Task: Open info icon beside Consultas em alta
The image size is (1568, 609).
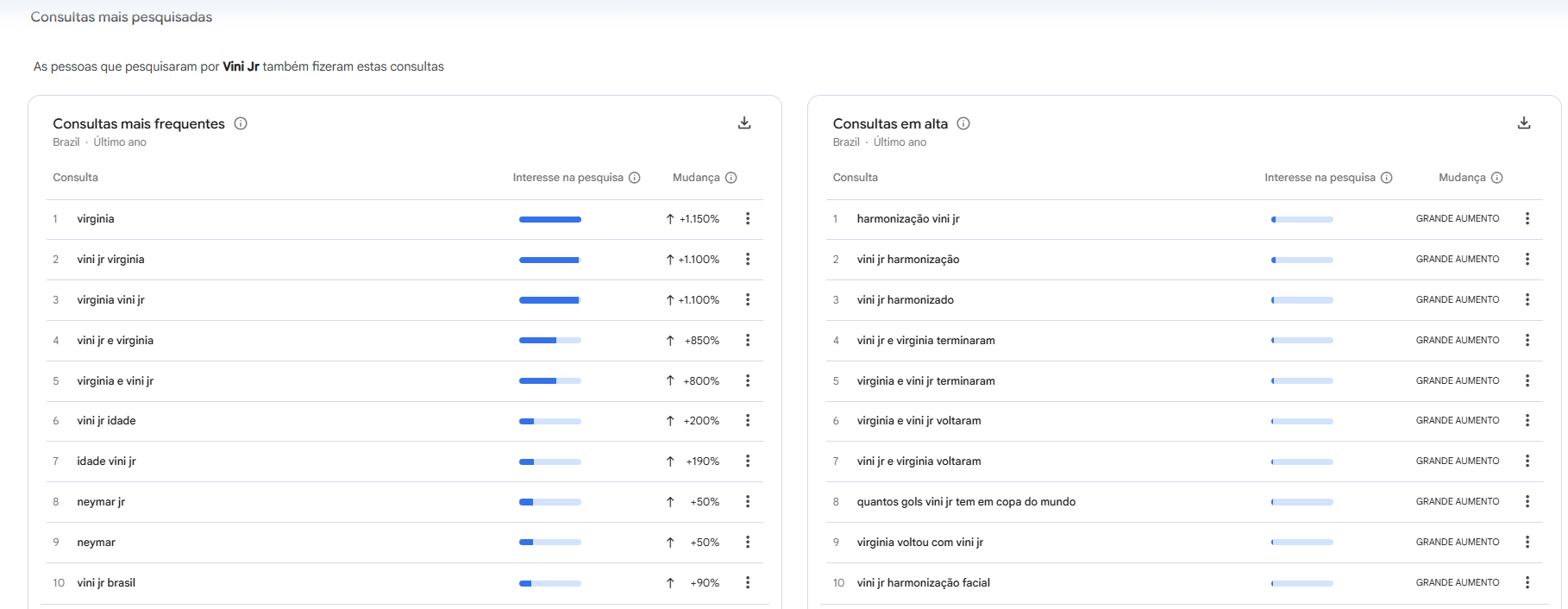Action: [x=963, y=123]
